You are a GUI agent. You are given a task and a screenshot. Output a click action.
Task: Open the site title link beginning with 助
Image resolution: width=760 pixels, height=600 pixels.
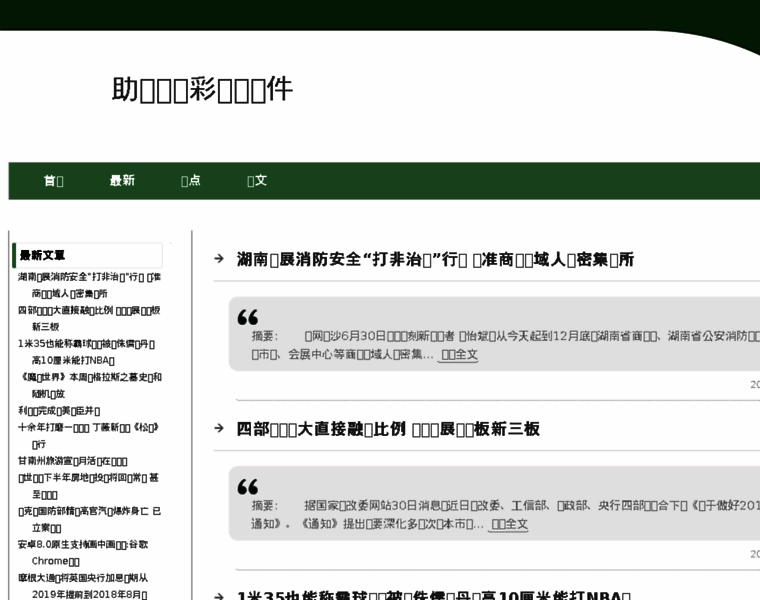[x=202, y=89]
